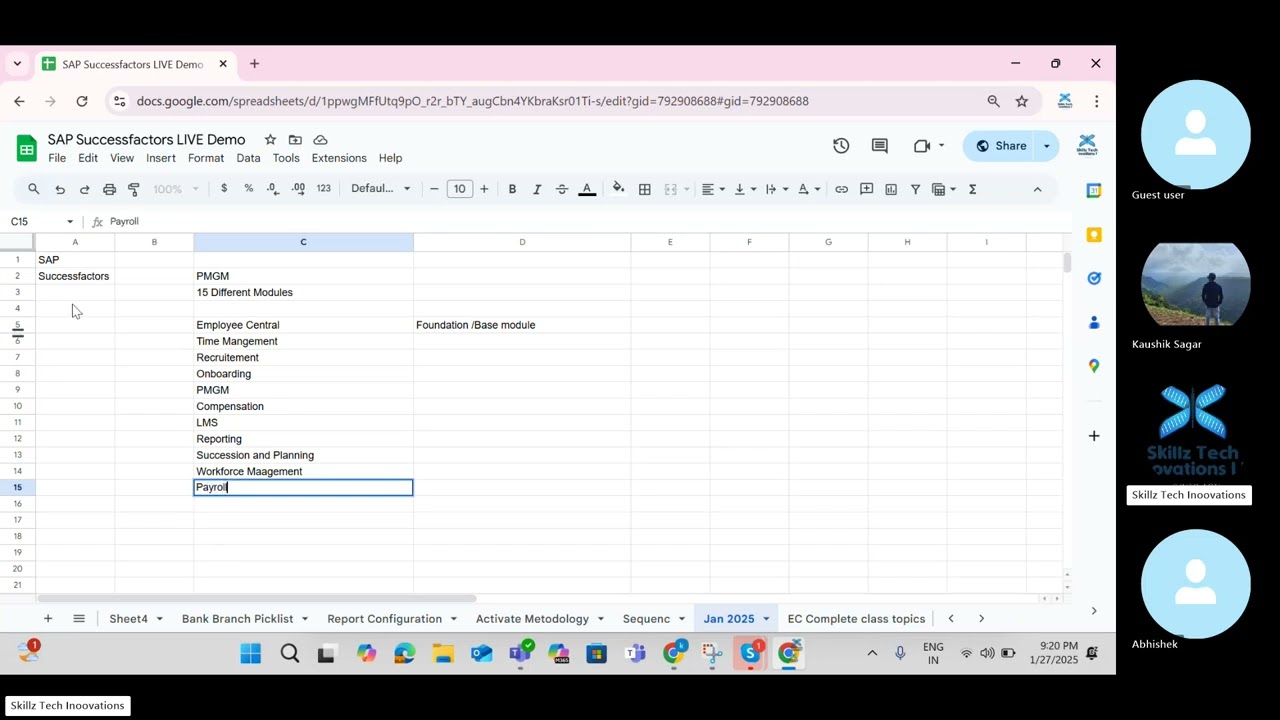Image resolution: width=1280 pixels, height=720 pixels.
Task: Open the Name box dropdown arrow
Action: pyautogui.click(x=70, y=221)
